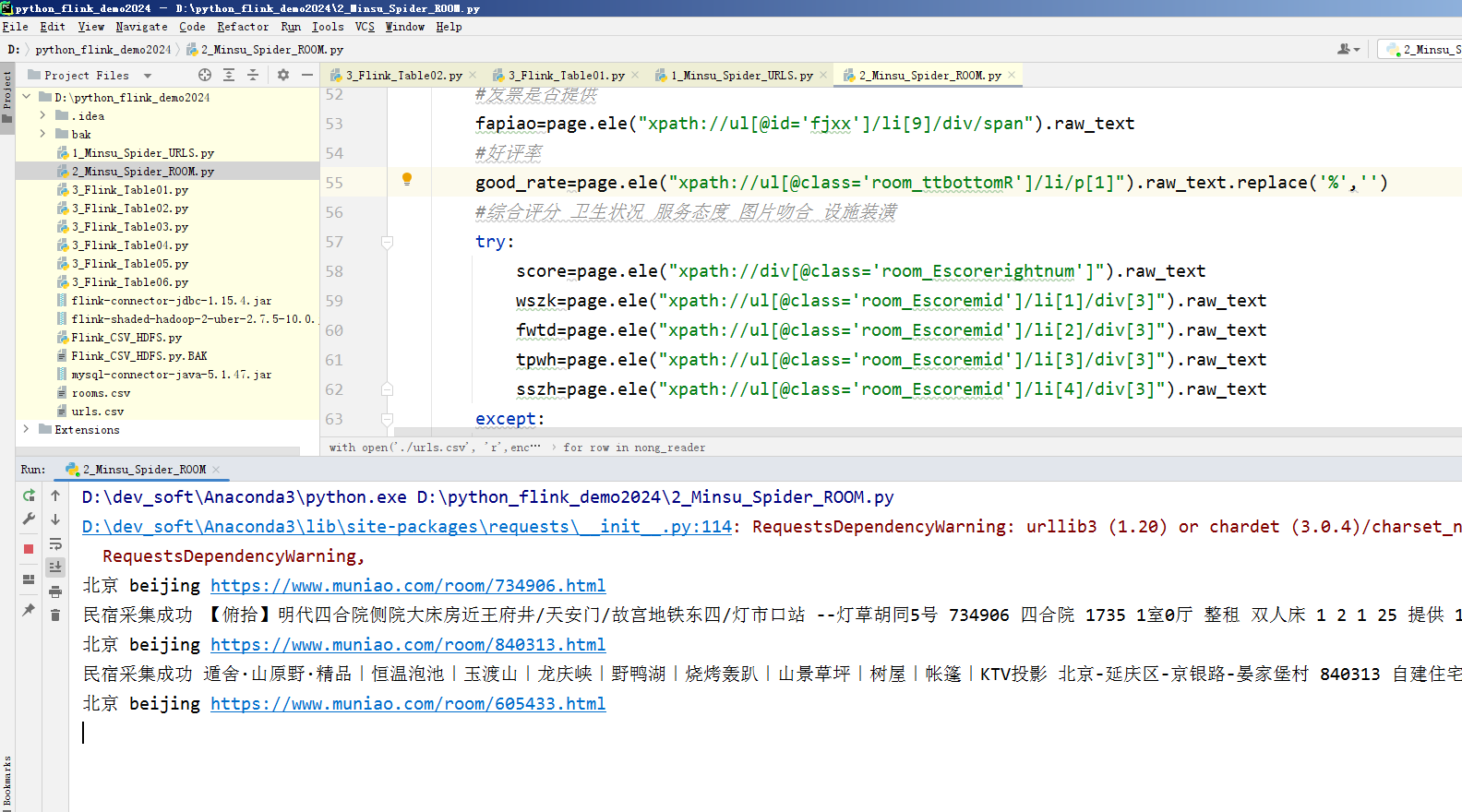Close the 3_Flink_Table02.py tab
The image size is (1462, 812).
473,76
